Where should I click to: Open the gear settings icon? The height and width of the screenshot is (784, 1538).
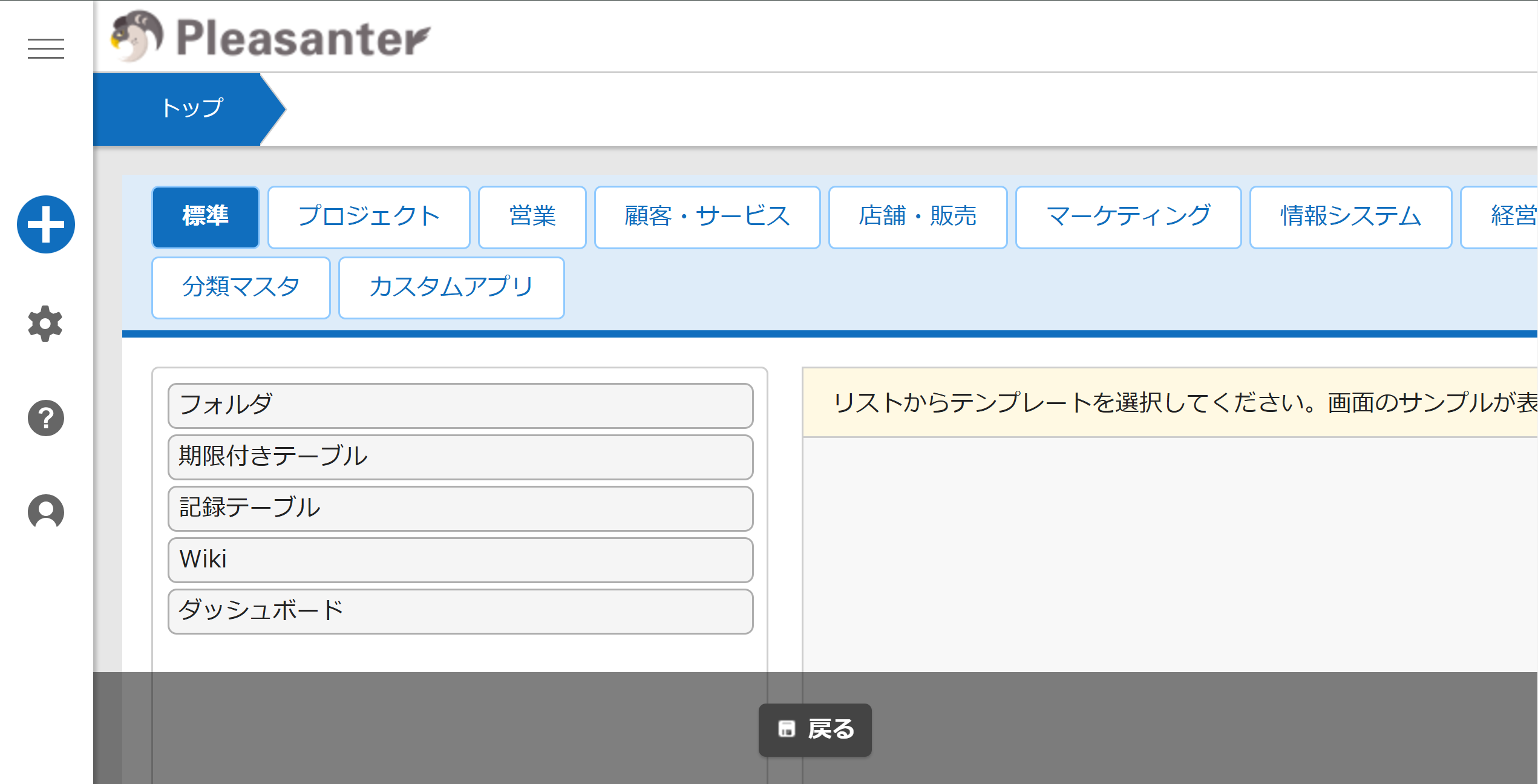pos(45,324)
